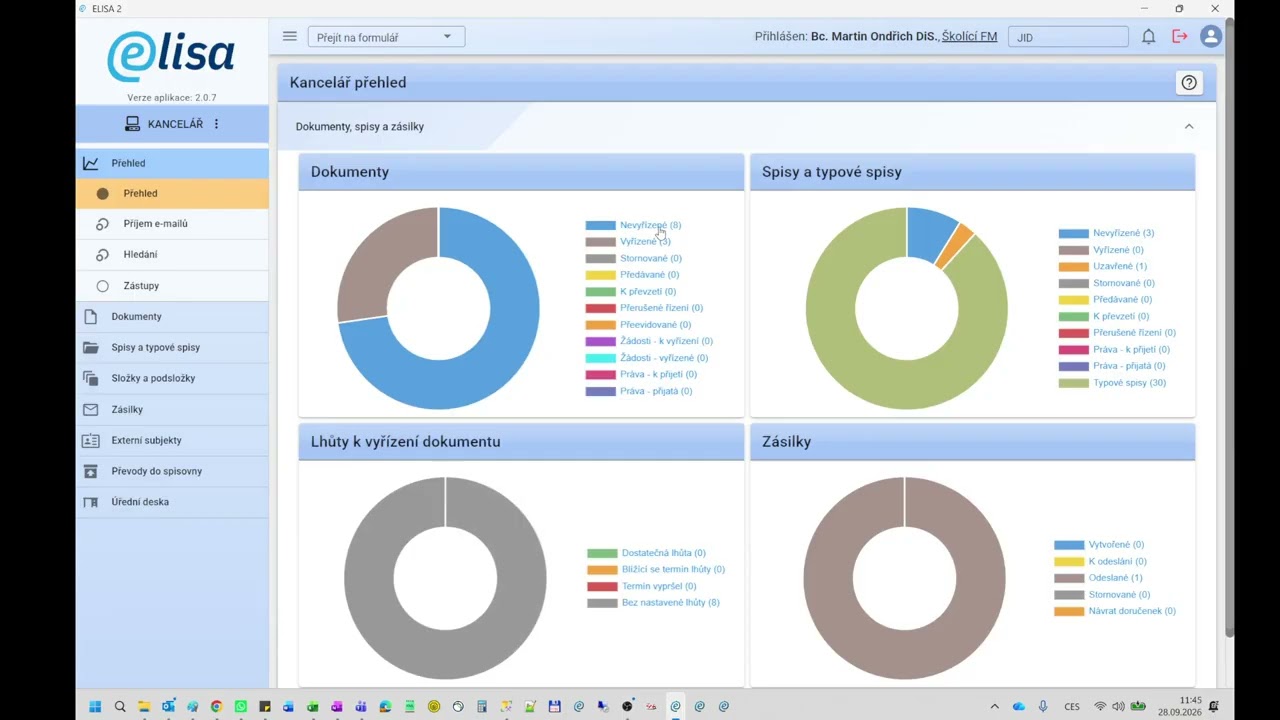Open the help question mark icon

(1189, 83)
